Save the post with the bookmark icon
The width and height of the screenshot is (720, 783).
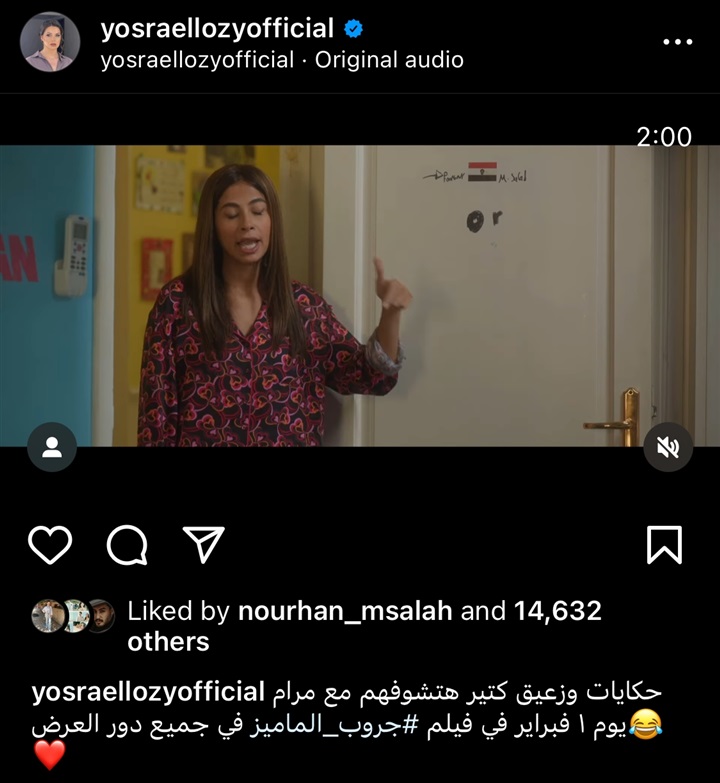(x=664, y=545)
